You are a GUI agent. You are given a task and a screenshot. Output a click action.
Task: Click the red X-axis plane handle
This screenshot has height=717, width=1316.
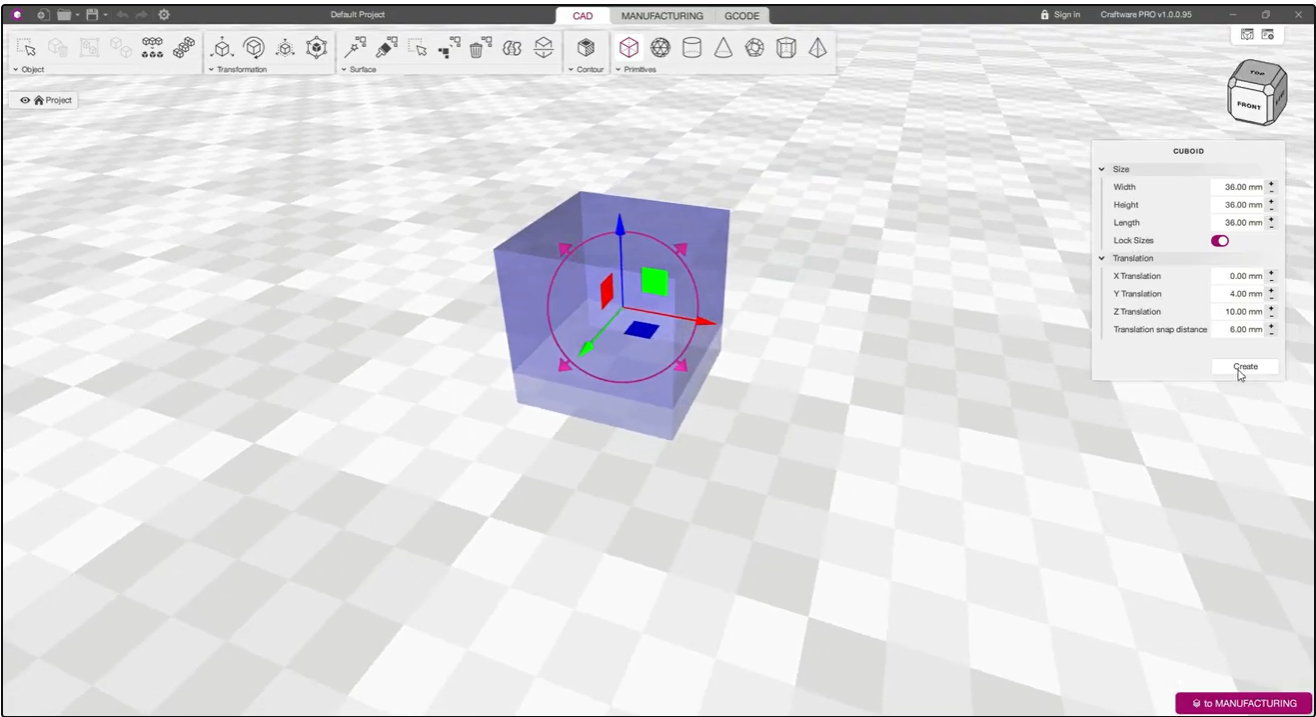[x=606, y=291]
